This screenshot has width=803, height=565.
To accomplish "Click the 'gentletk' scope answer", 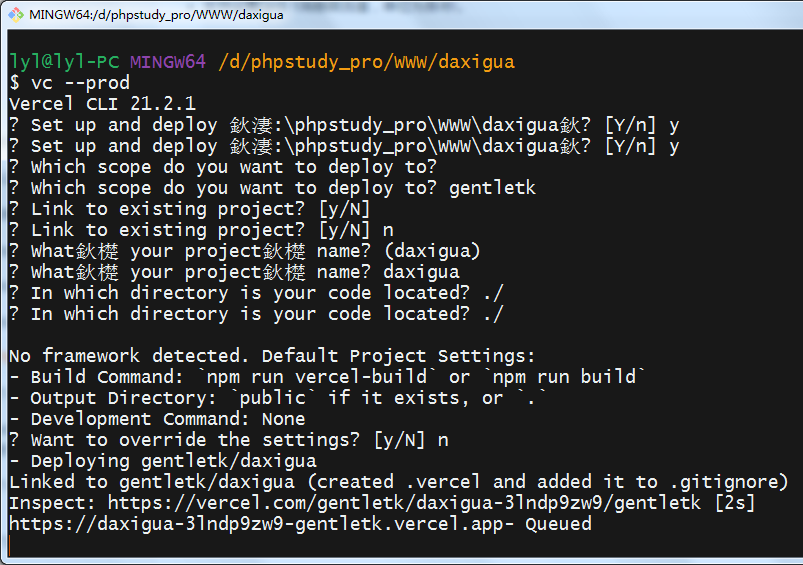I will (x=492, y=188).
